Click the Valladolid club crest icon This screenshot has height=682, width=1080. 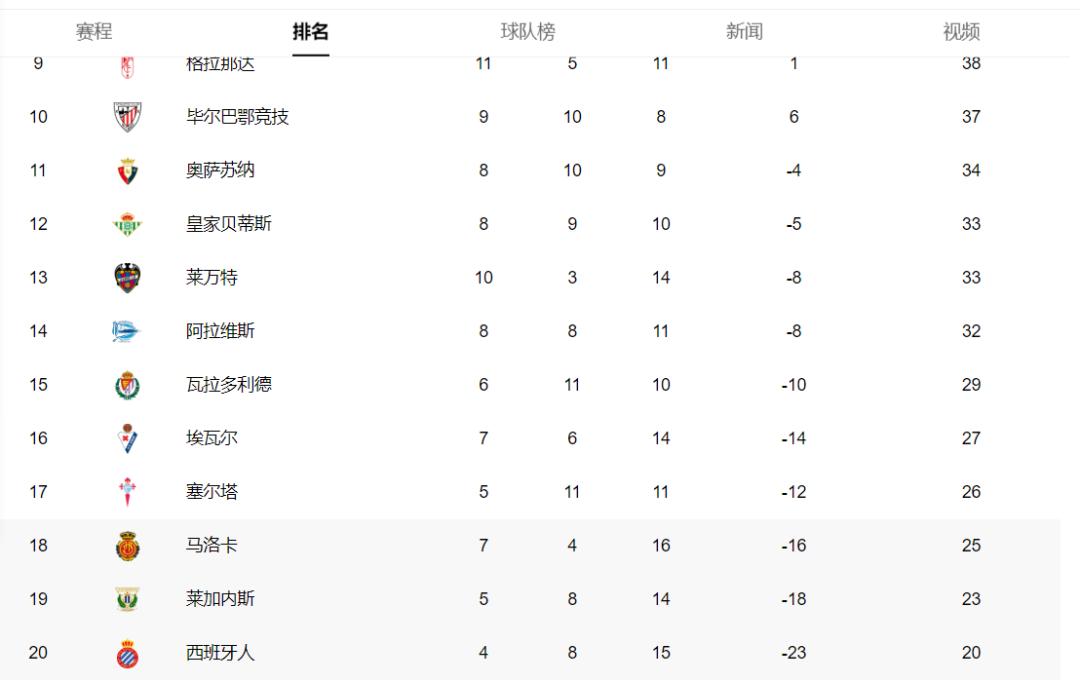pyautogui.click(x=127, y=385)
